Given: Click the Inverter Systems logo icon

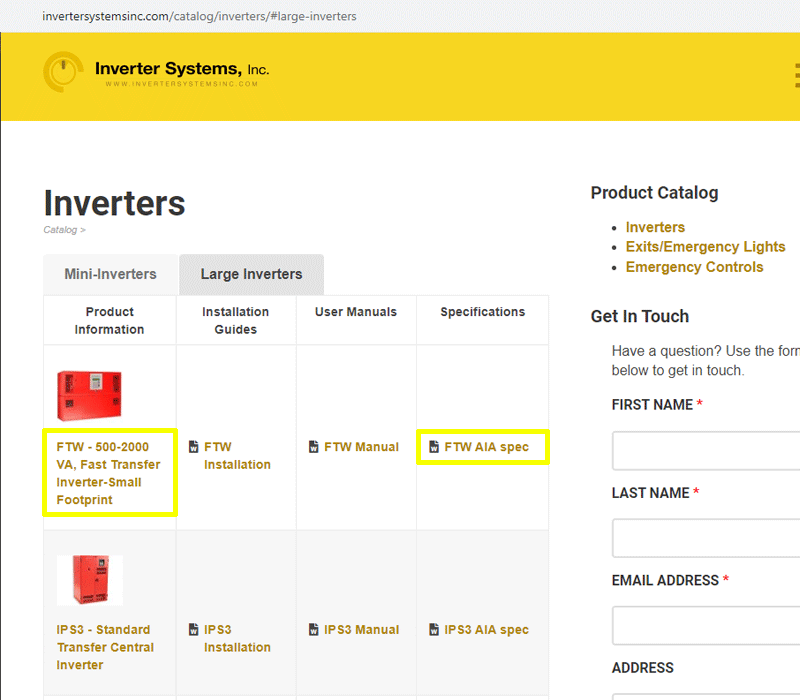Looking at the screenshot, I should (x=64, y=72).
